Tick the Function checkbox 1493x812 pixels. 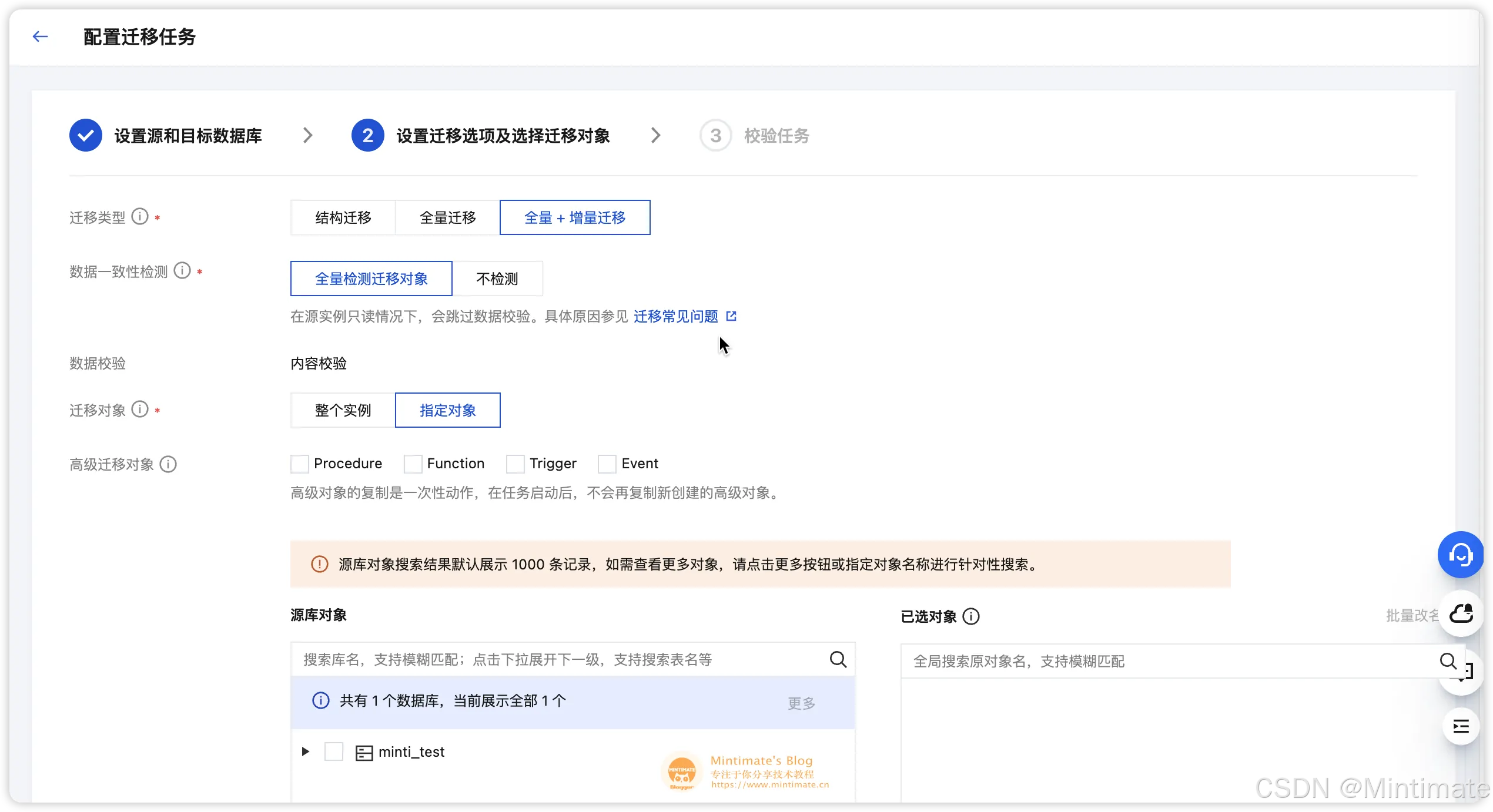click(413, 464)
